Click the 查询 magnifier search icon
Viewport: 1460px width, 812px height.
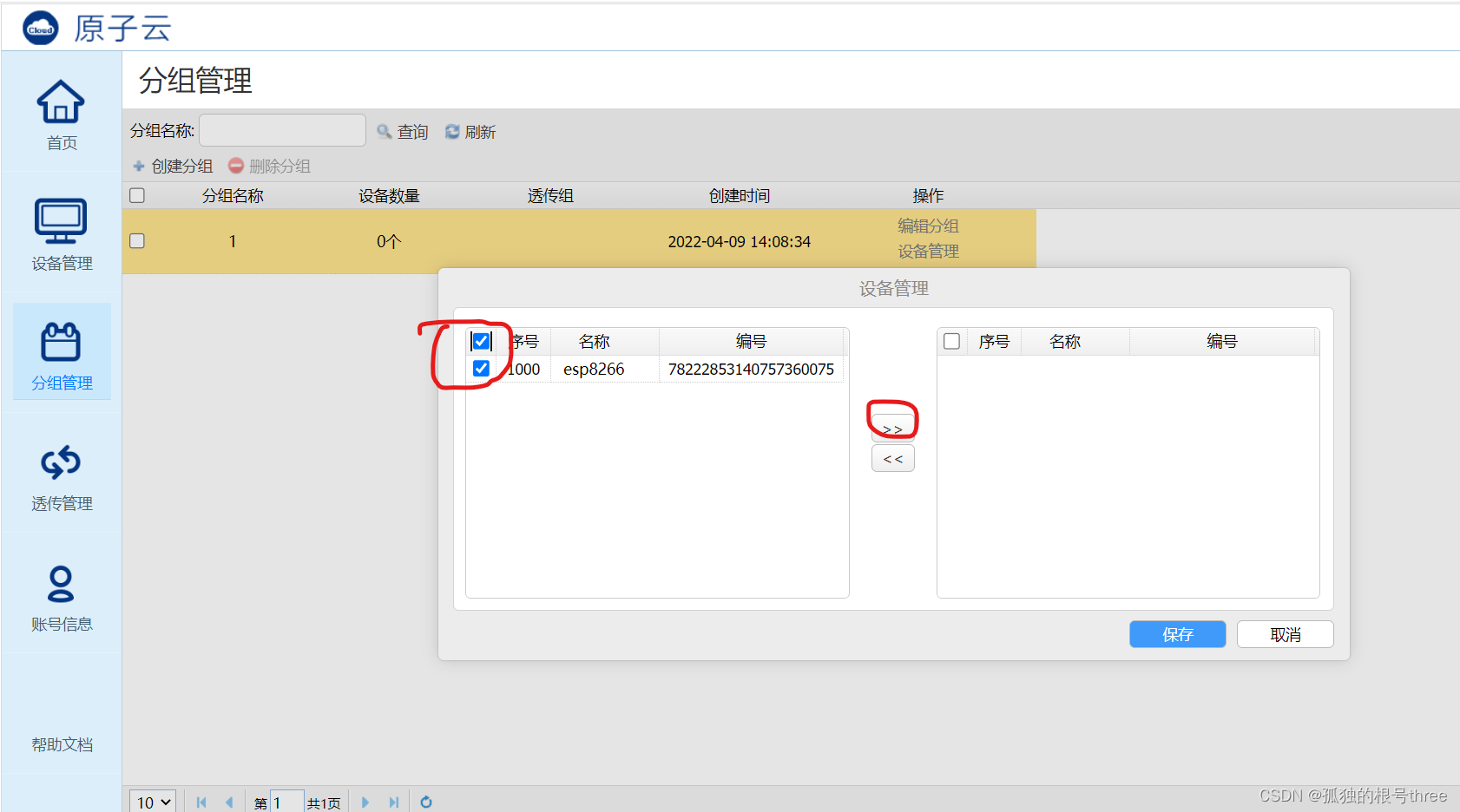[384, 132]
